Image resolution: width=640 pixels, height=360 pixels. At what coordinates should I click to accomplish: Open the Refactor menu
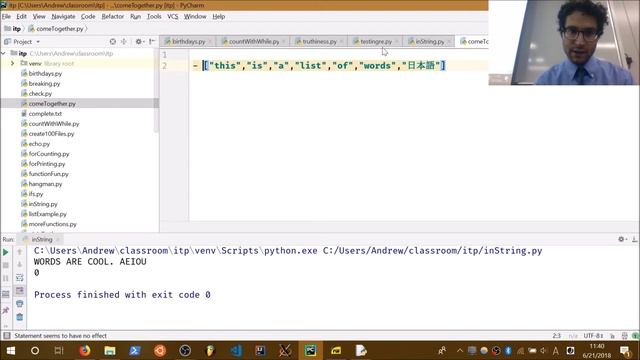(113, 16)
